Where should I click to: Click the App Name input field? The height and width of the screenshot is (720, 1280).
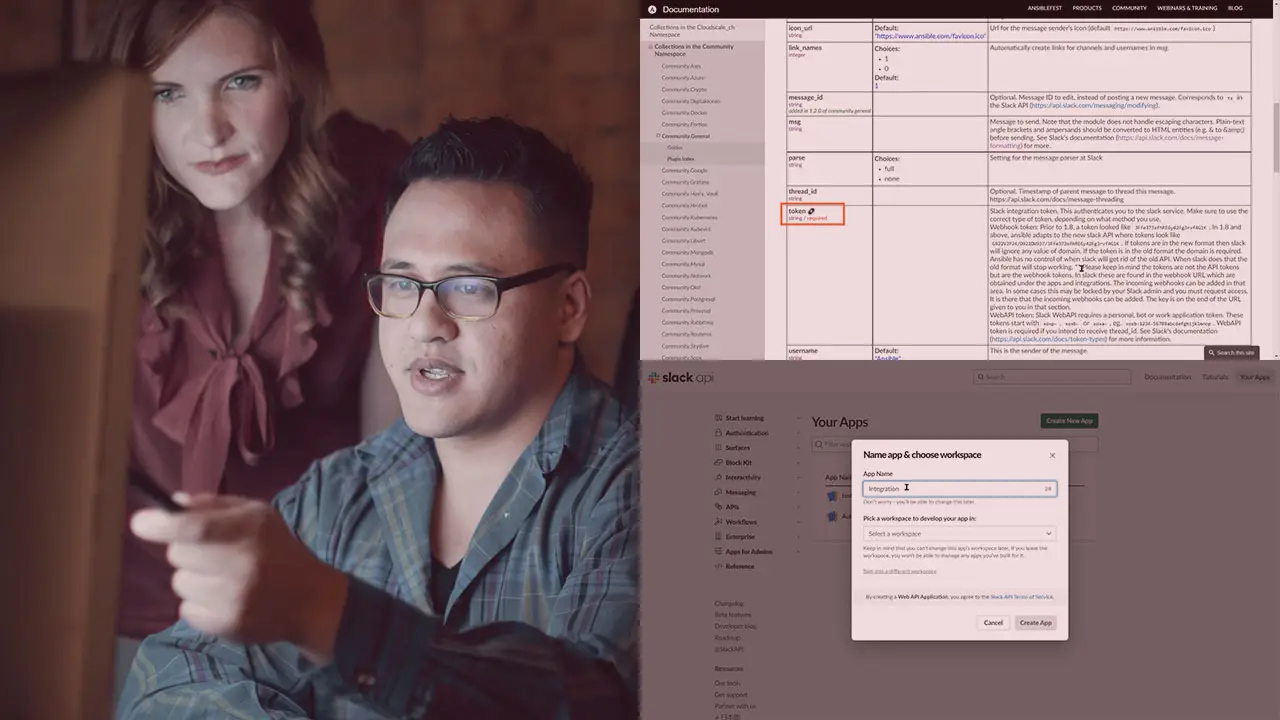[959, 488]
